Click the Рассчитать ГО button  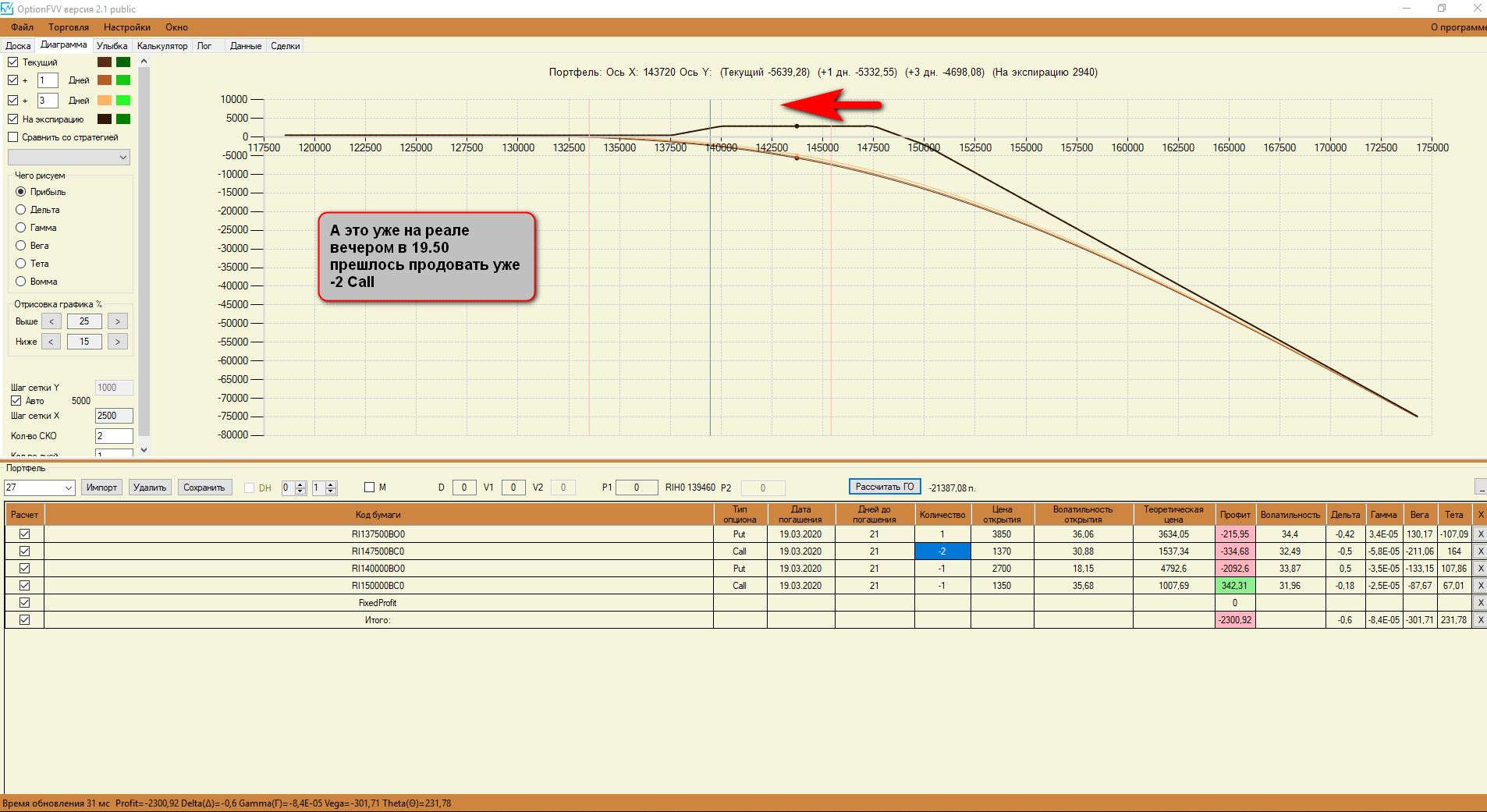pos(885,487)
